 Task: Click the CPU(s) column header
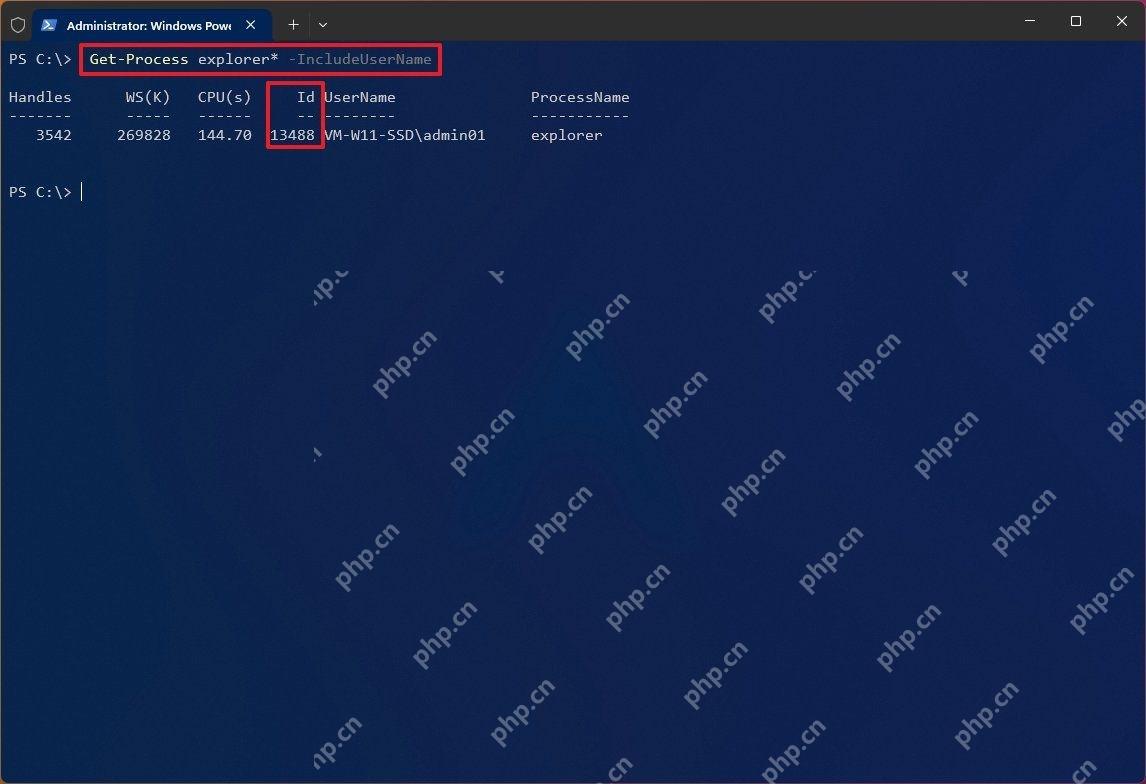tap(224, 97)
